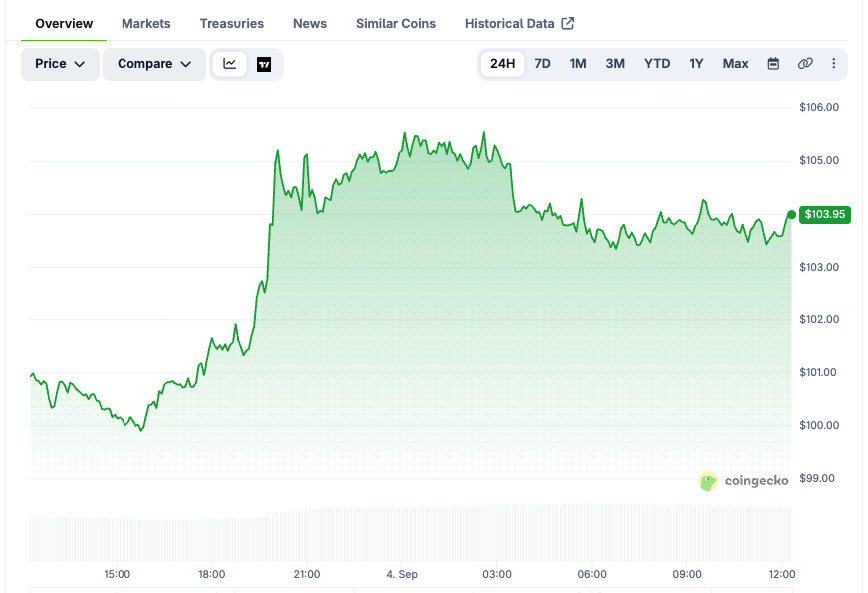Click the current price dot on chart line
The width and height of the screenshot is (868, 593).
point(792,214)
